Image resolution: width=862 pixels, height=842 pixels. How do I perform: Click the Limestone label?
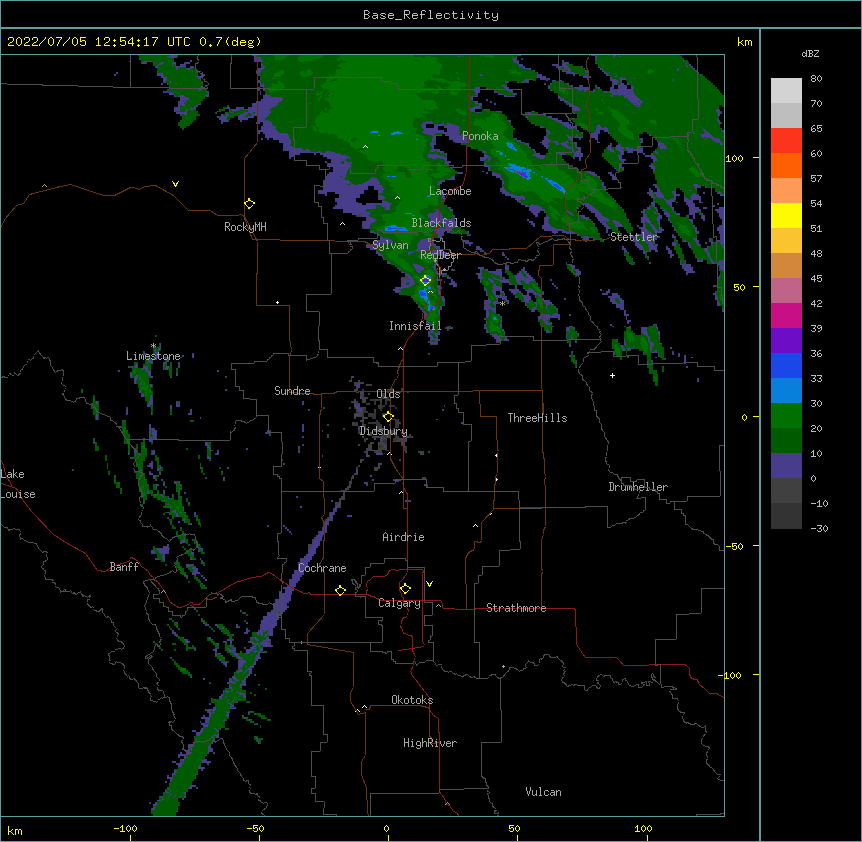(153, 356)
